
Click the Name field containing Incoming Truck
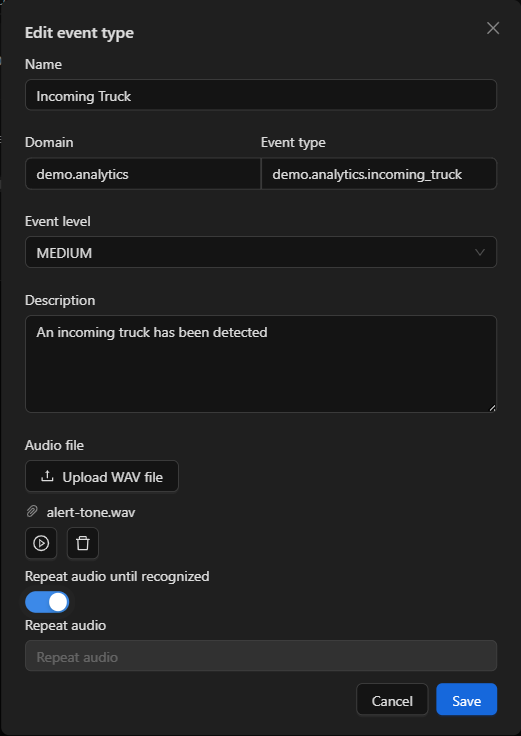pos(261,95)
